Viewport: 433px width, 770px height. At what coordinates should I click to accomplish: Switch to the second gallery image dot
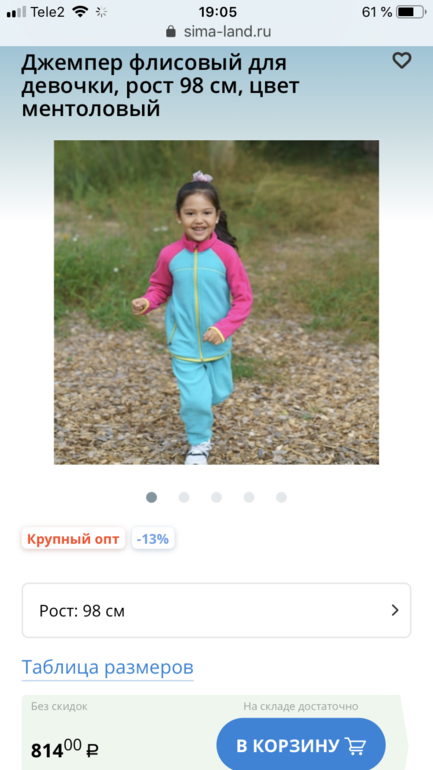[x=184, y=497]
